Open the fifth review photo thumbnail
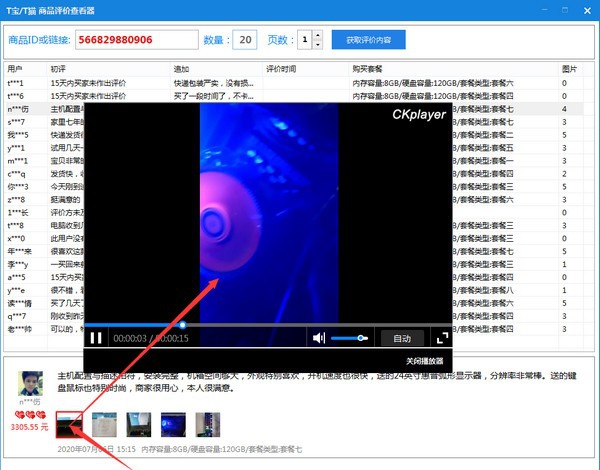 point(207,424)
